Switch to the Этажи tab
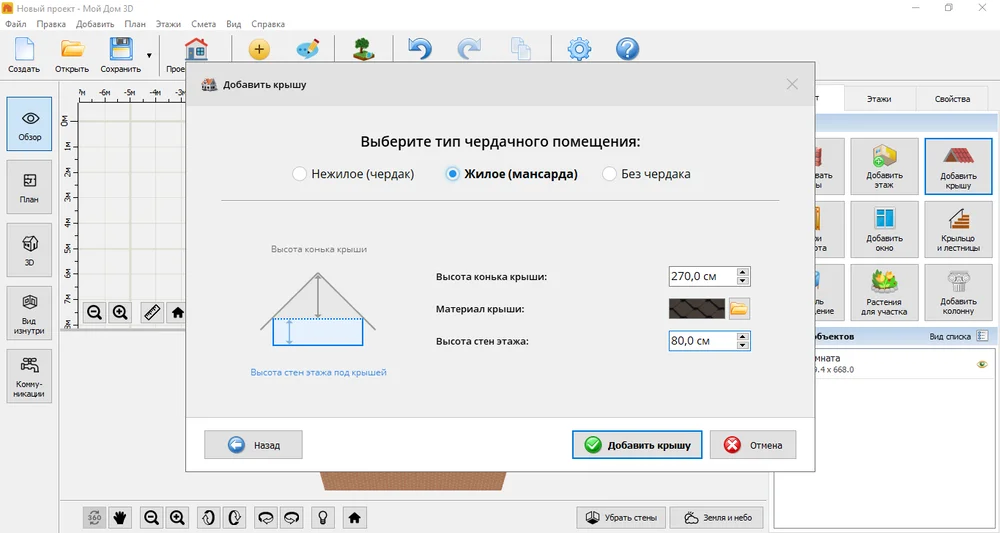 pos(879,99)
